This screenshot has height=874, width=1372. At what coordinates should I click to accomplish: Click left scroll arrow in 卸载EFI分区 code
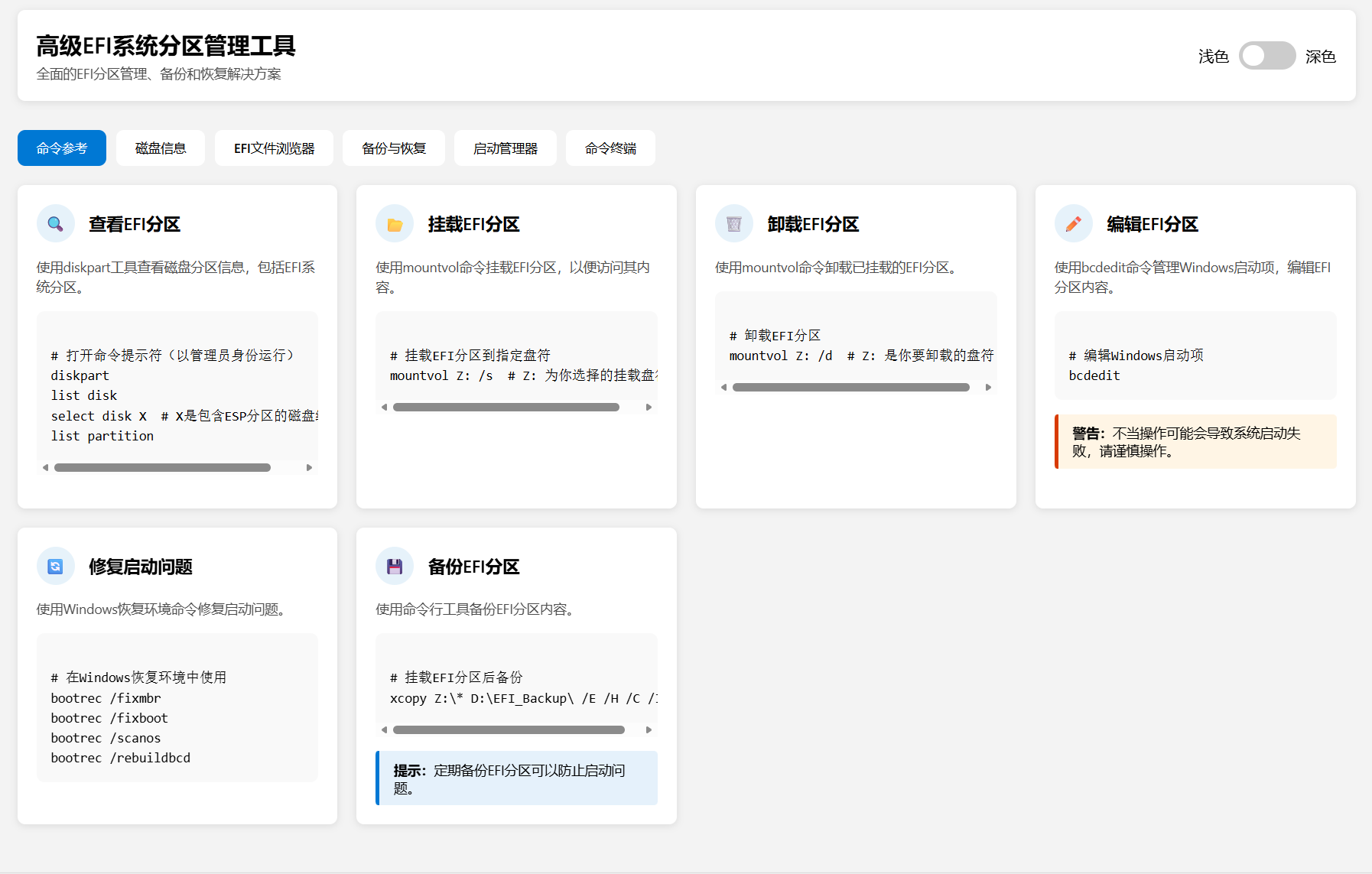724,388
